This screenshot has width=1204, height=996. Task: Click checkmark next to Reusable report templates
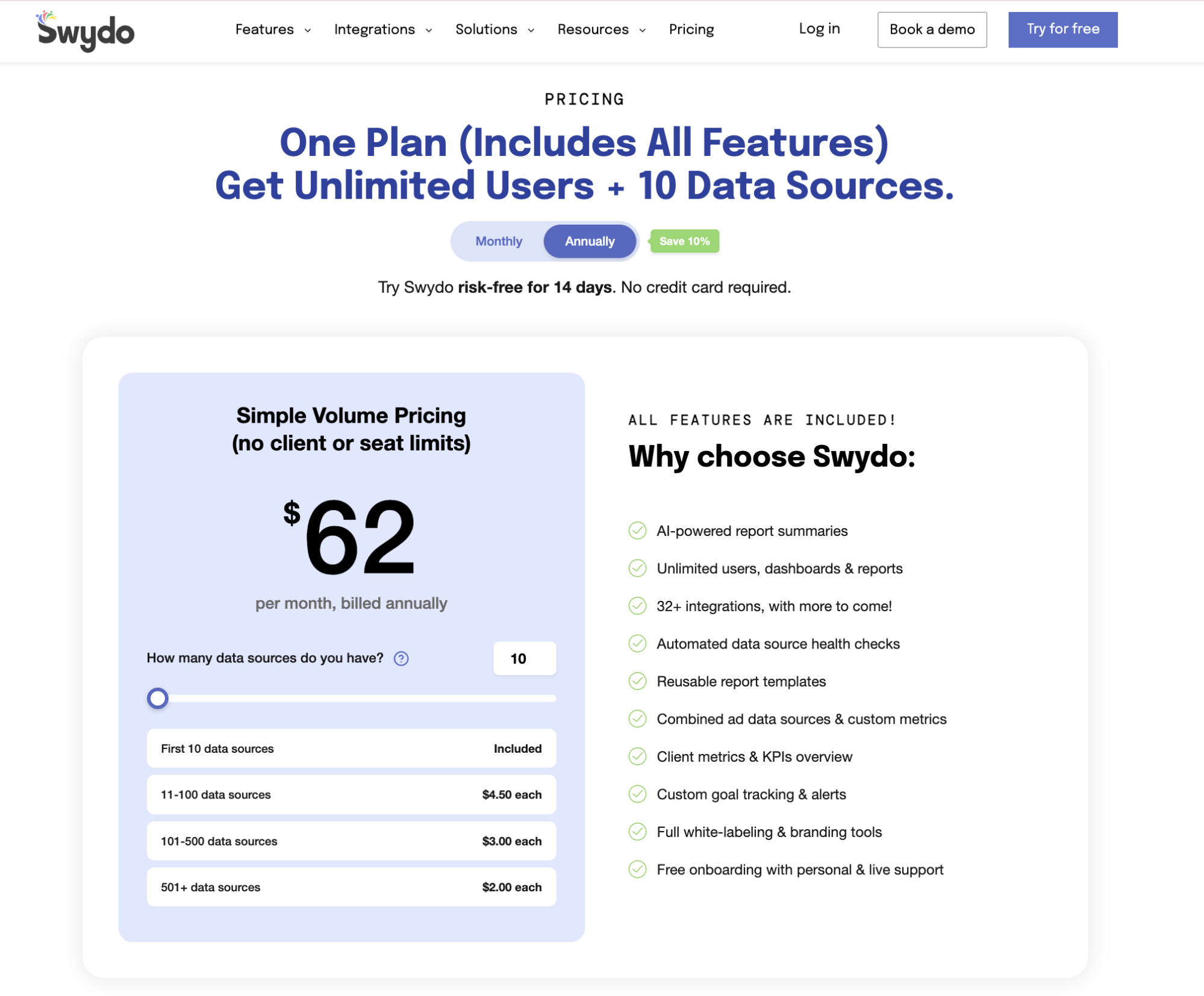click(637, 681)
